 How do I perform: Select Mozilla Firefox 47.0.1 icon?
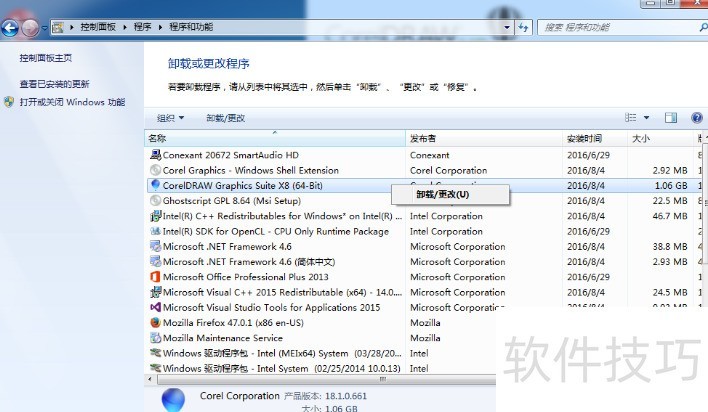point(155,323)
